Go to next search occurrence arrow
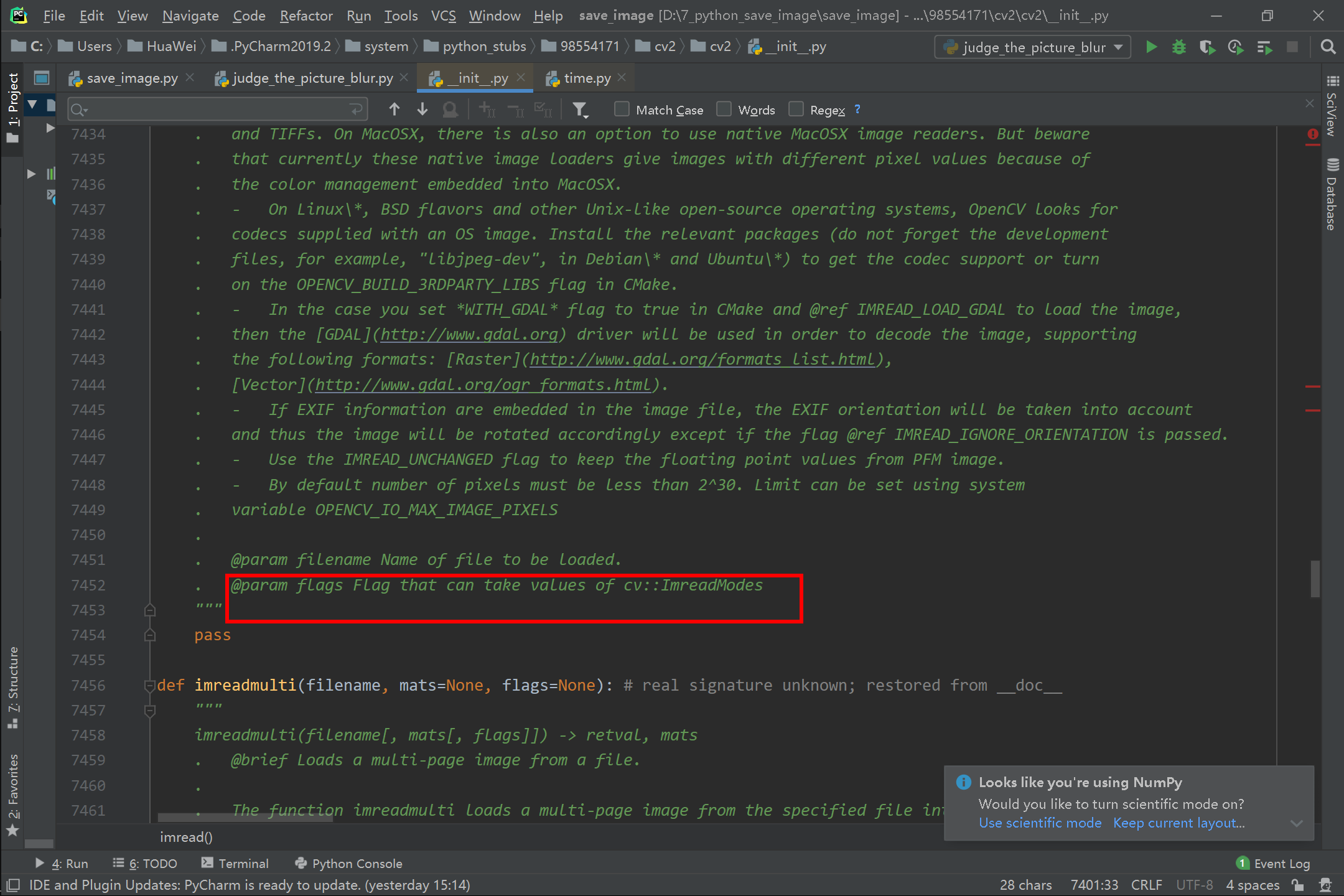1344x896 pixels. pos(422,110)
